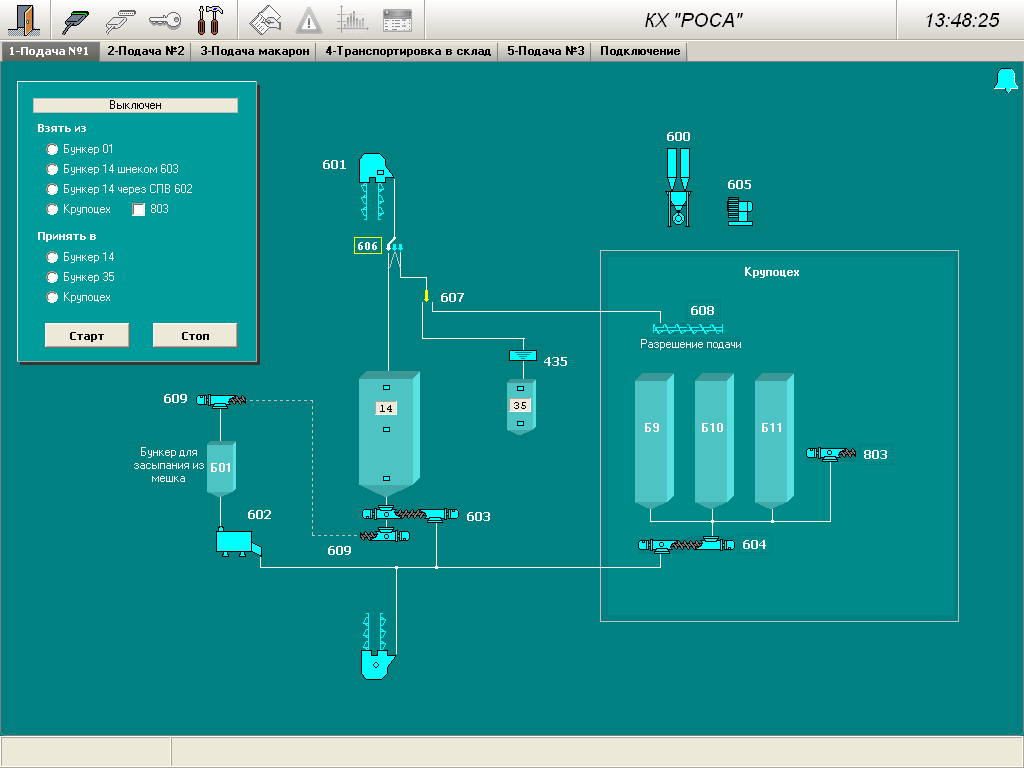The width and height of the screenshot is (1024, 768).
Task: Click the 606 diverter valve label
Action: tap(368, 245)
